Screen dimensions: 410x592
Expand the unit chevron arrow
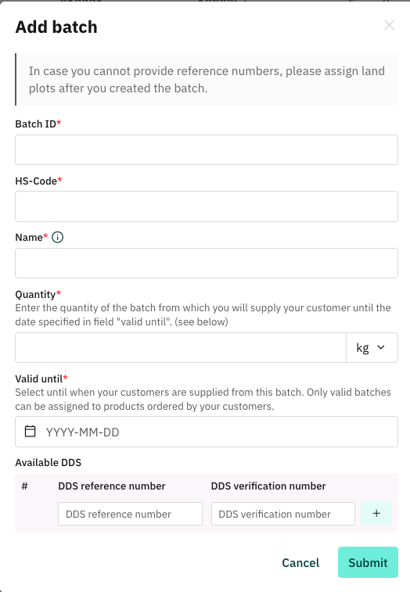(381, 347)
